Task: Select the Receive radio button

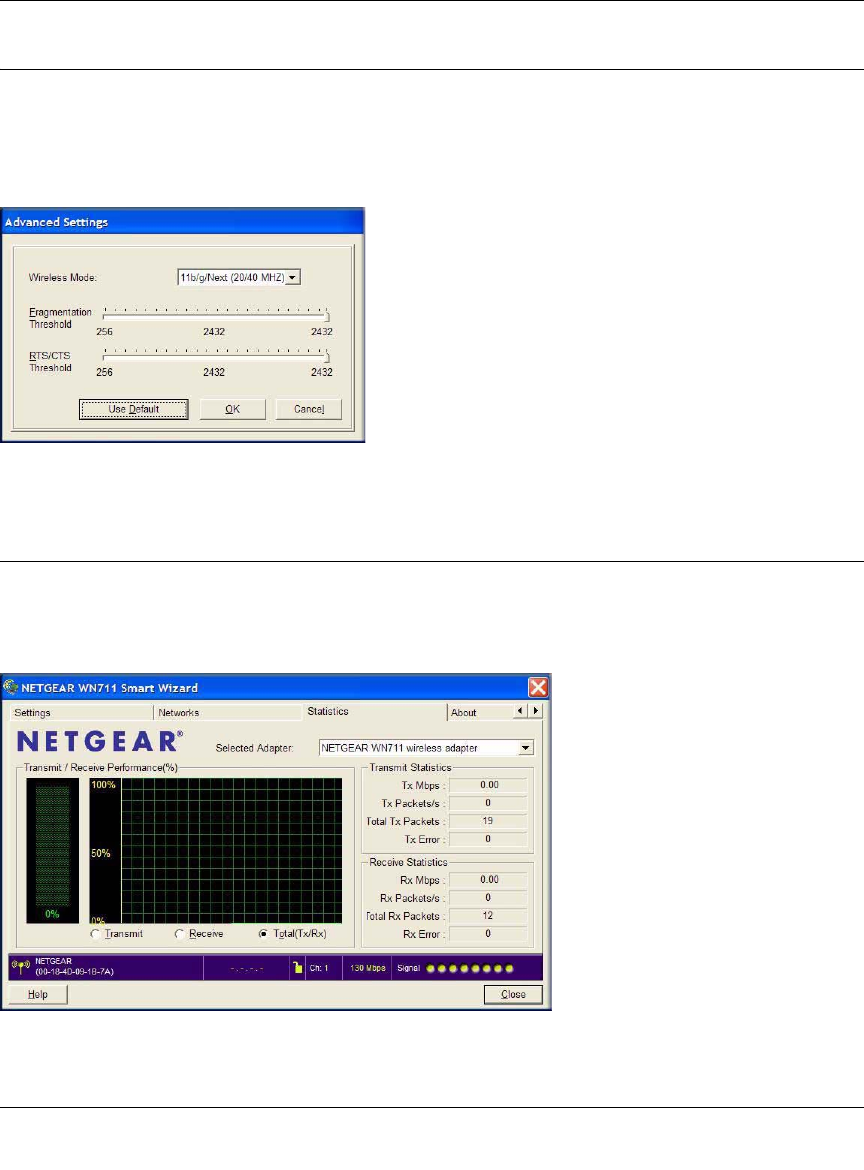Action: point(179,933)
